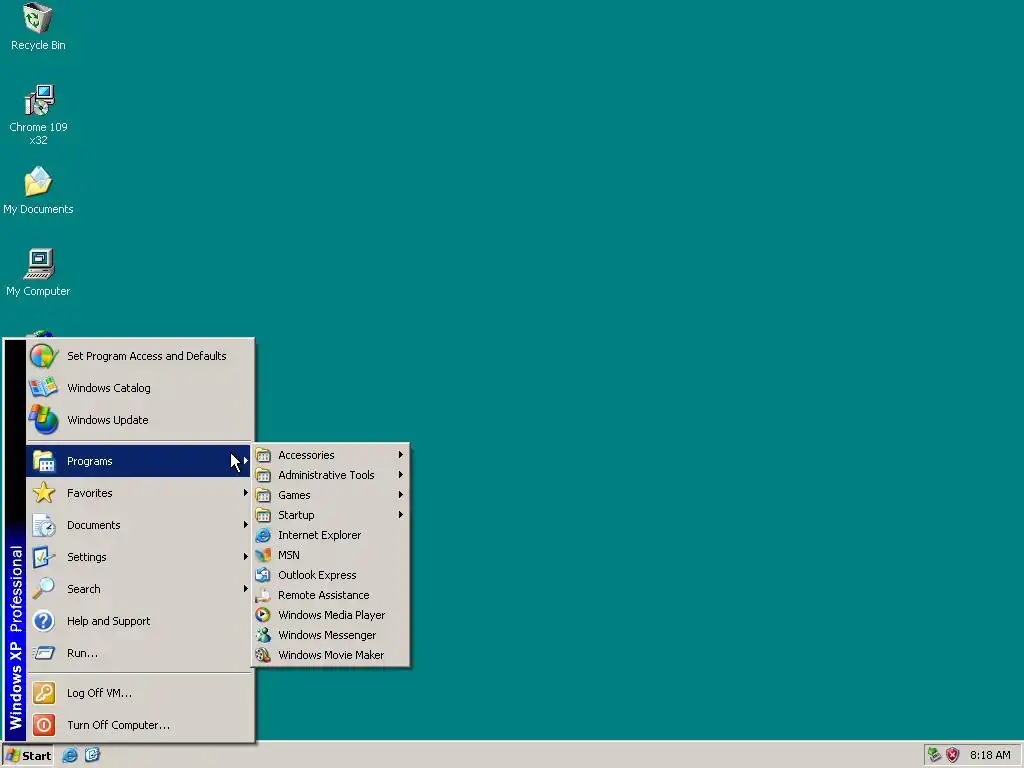
Task: Open the Programs menu entry
Action: tap(138, 461)
